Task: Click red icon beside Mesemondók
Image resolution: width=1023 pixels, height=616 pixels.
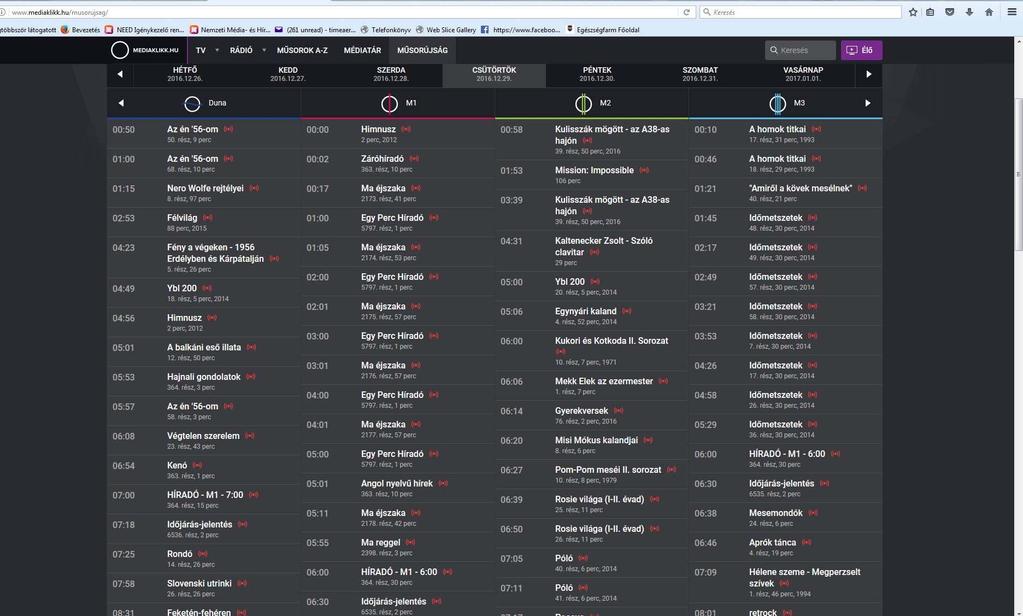Action: (813, 513)
